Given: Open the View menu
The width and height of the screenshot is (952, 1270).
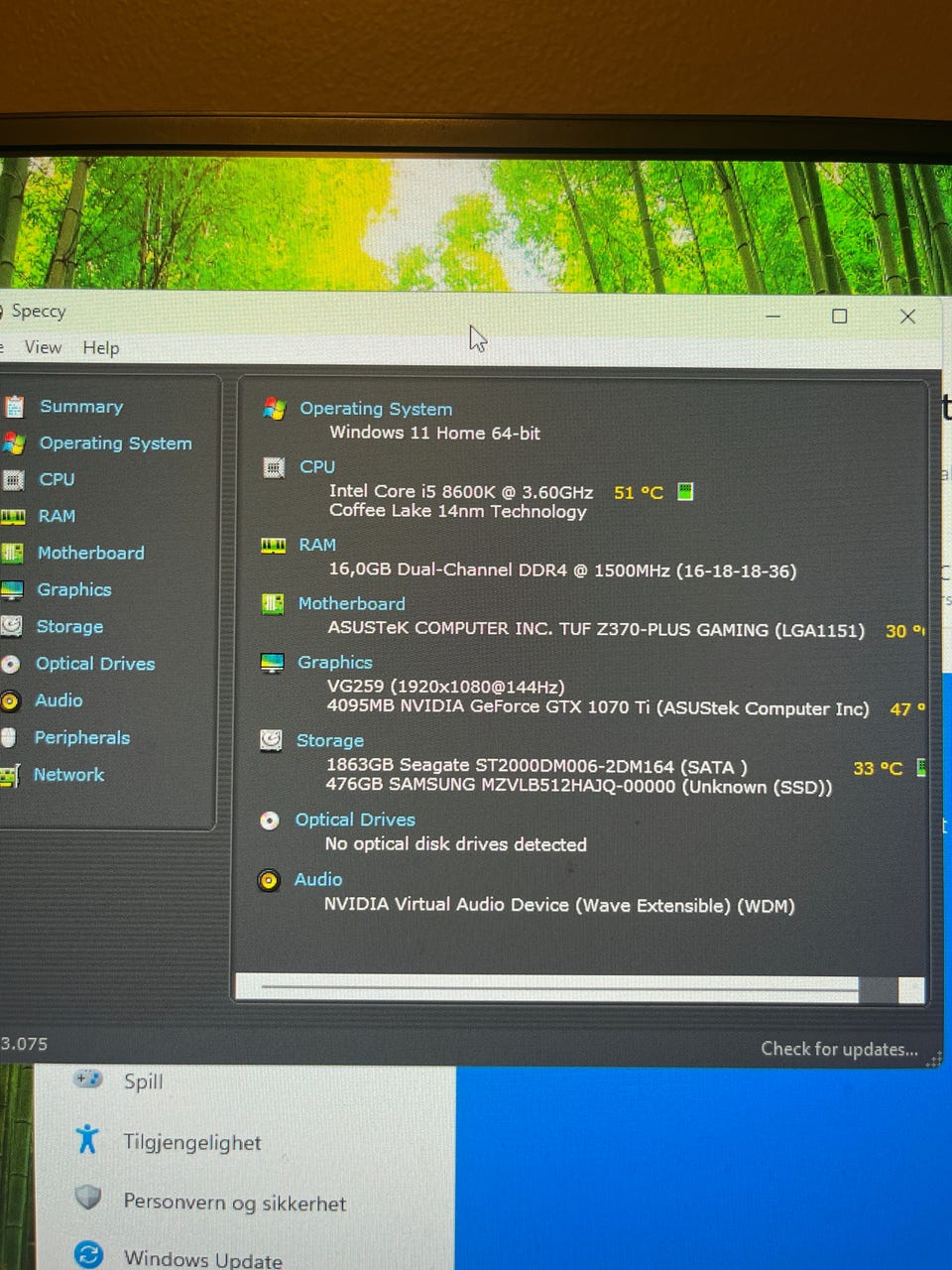Looking at the screenshot, I should coord(43,347).
